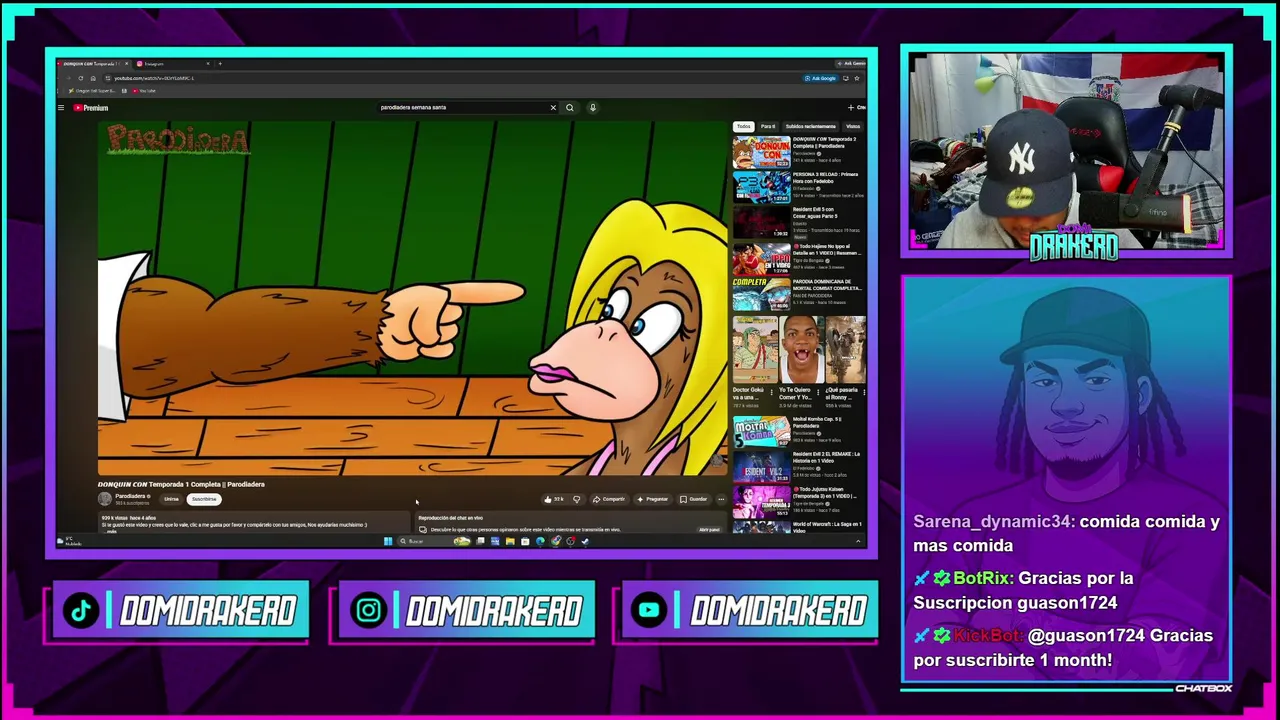
Task: Open the YouTube hamburger guide menu
Action: click(61, 108)
